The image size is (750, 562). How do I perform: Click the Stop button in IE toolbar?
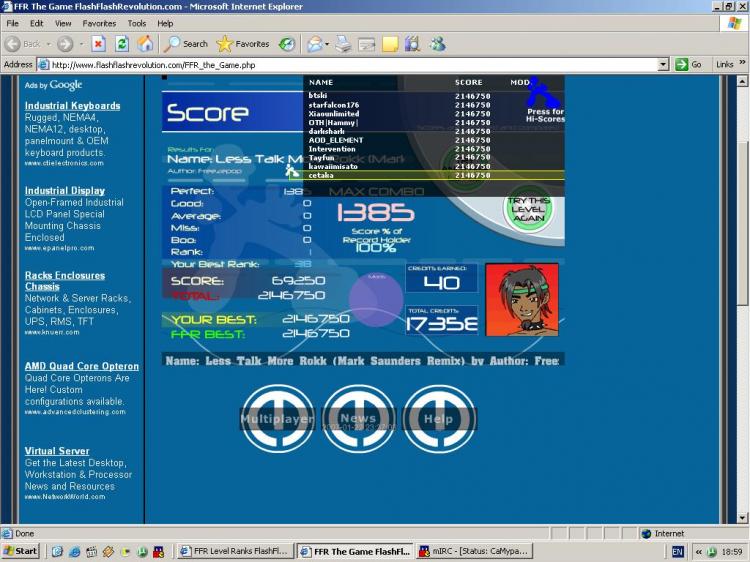(98, 44)
